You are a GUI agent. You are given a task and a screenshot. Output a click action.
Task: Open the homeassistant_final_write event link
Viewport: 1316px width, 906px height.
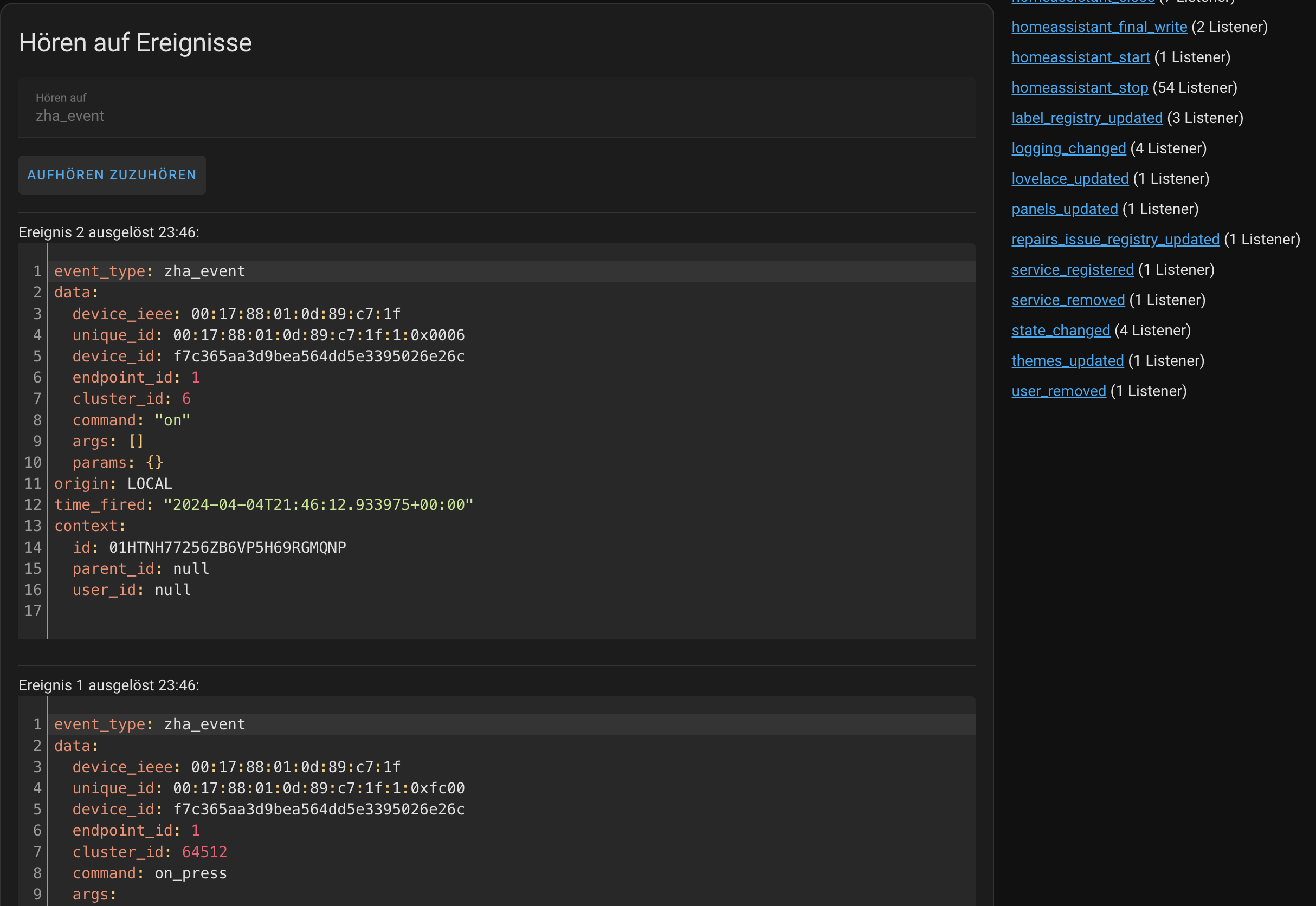tap(1099, 27)
